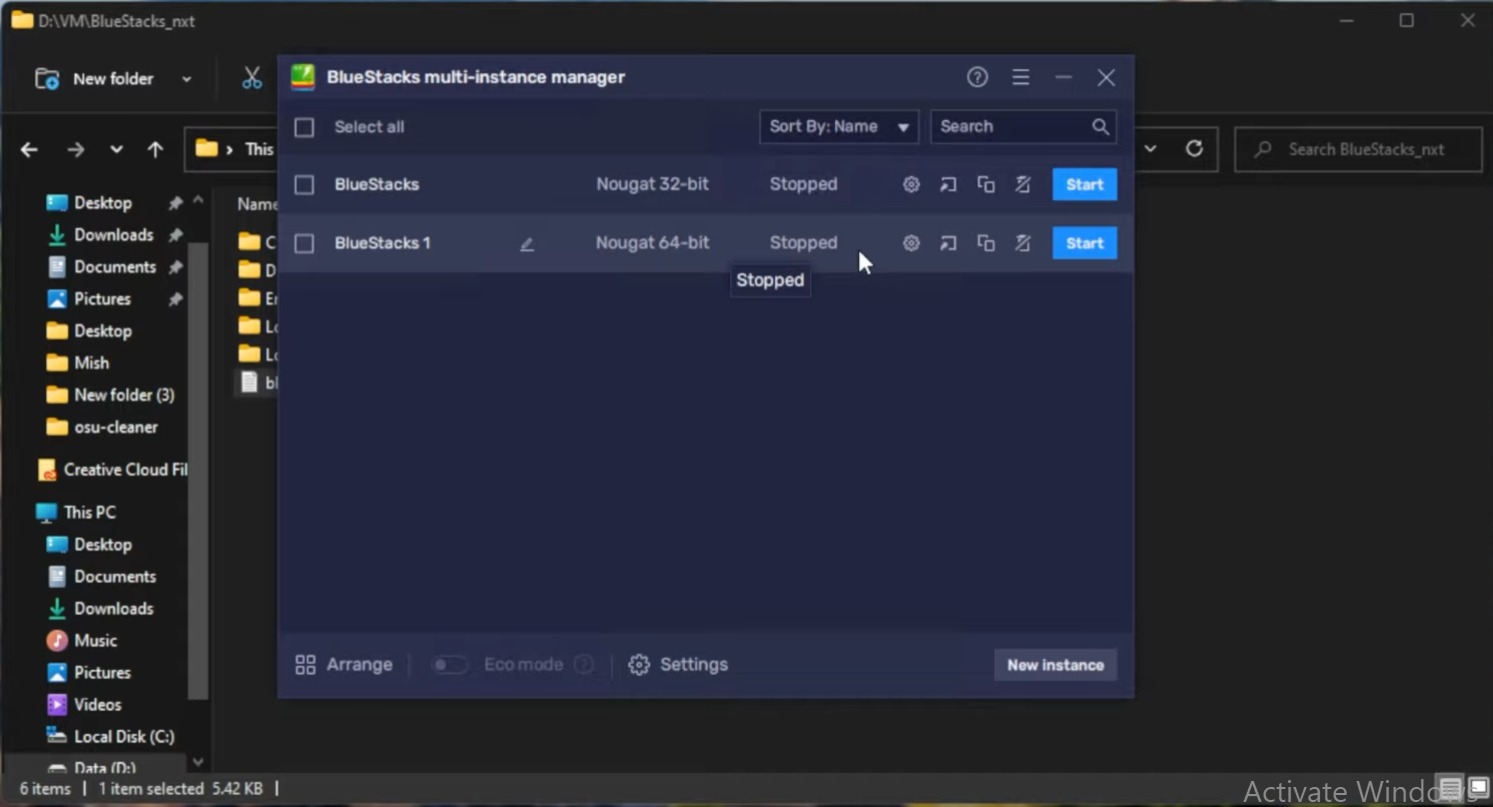The image size is (1493, 807).
Task: Go up one folder level in Explorer
Action: [155, 150]
